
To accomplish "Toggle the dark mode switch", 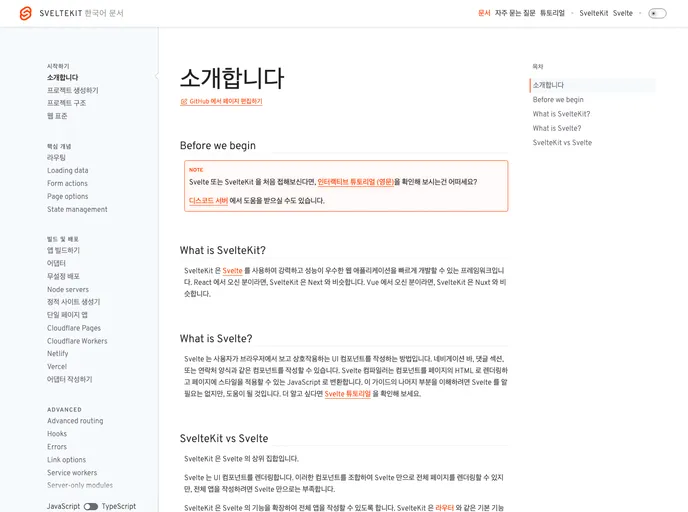I will tap(657, 13).
